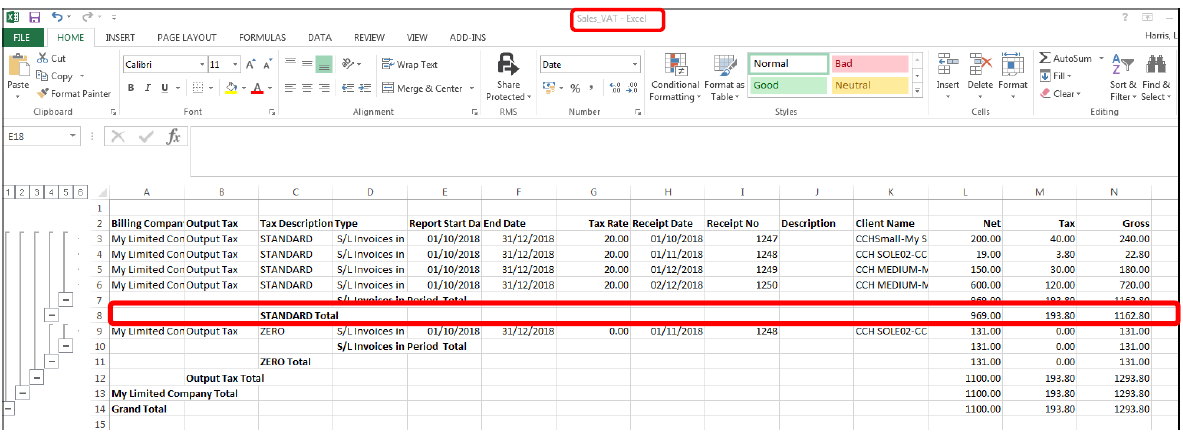The height and width of the screenshot is (432, 1183).
Task: Open the FORMULAS ribbon tab
Action: pos(263,38)
